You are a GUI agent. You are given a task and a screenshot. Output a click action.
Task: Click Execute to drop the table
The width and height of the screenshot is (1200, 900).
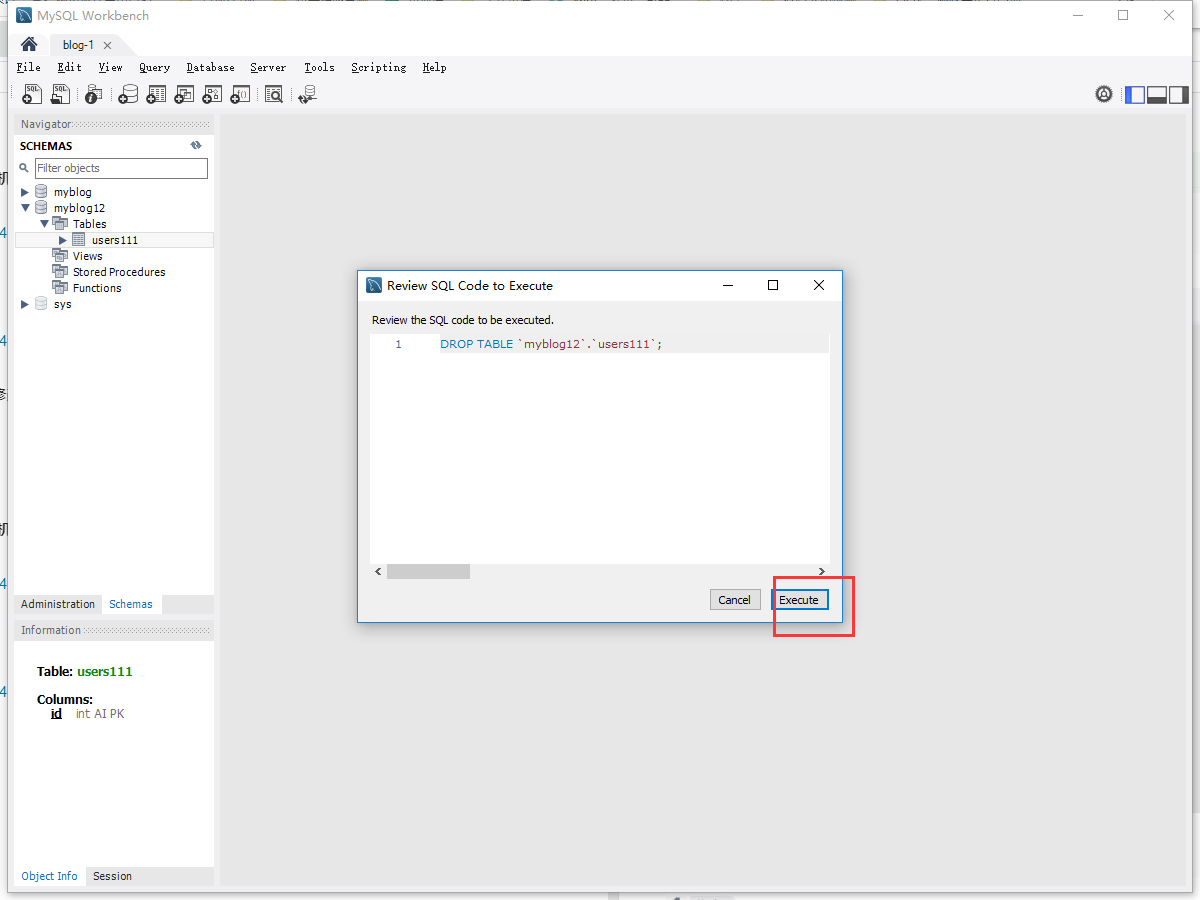(x=799, y=600)
